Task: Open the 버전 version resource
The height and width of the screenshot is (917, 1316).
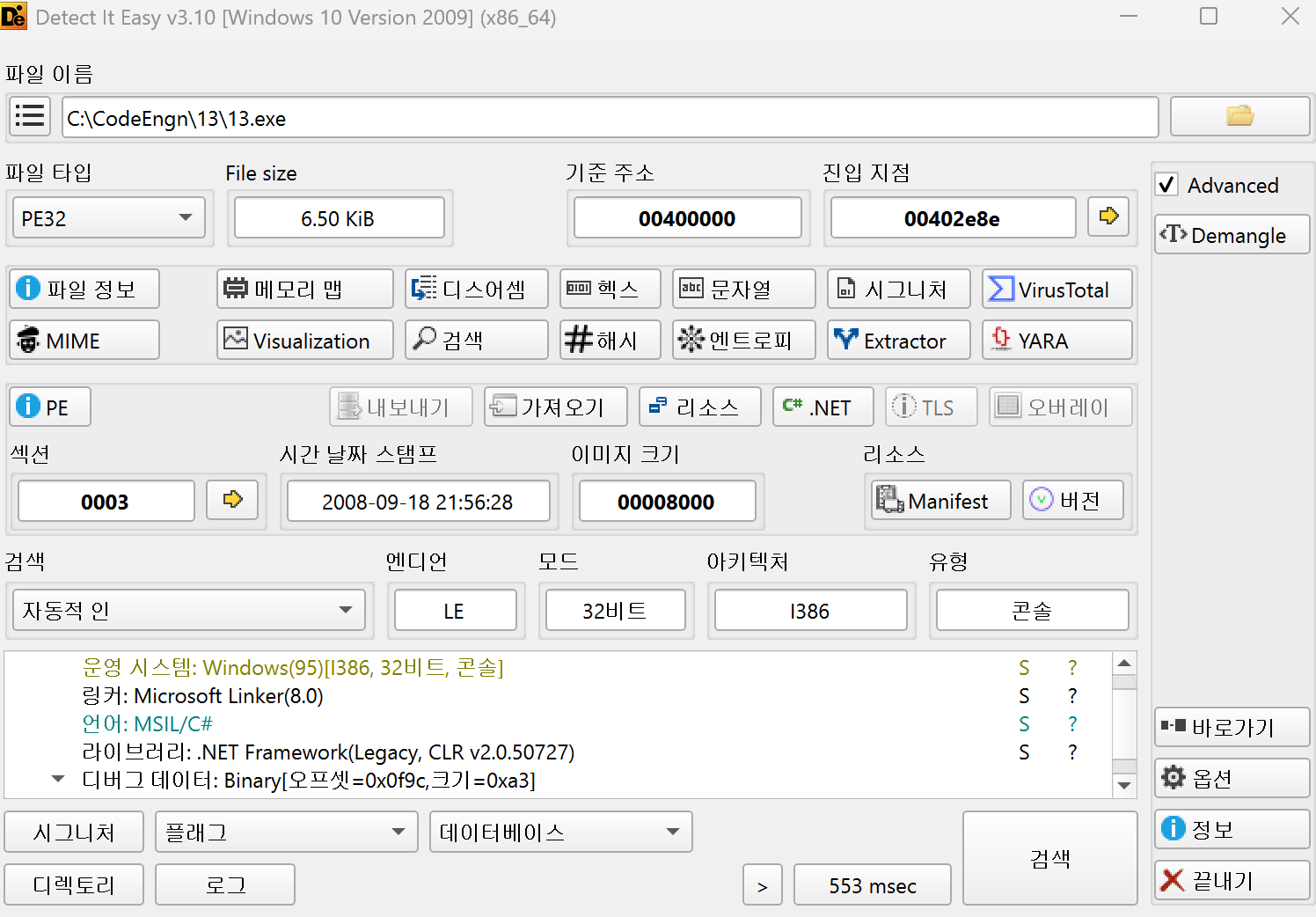Action: point(1073,500)
